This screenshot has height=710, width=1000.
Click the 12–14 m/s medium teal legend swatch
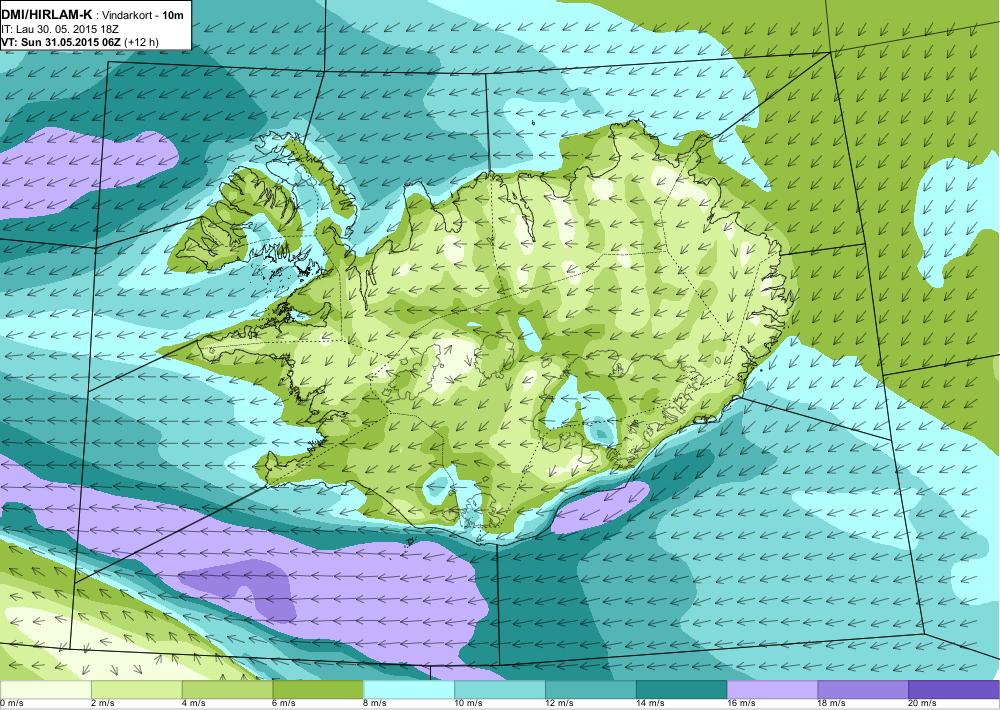point(591,689)
